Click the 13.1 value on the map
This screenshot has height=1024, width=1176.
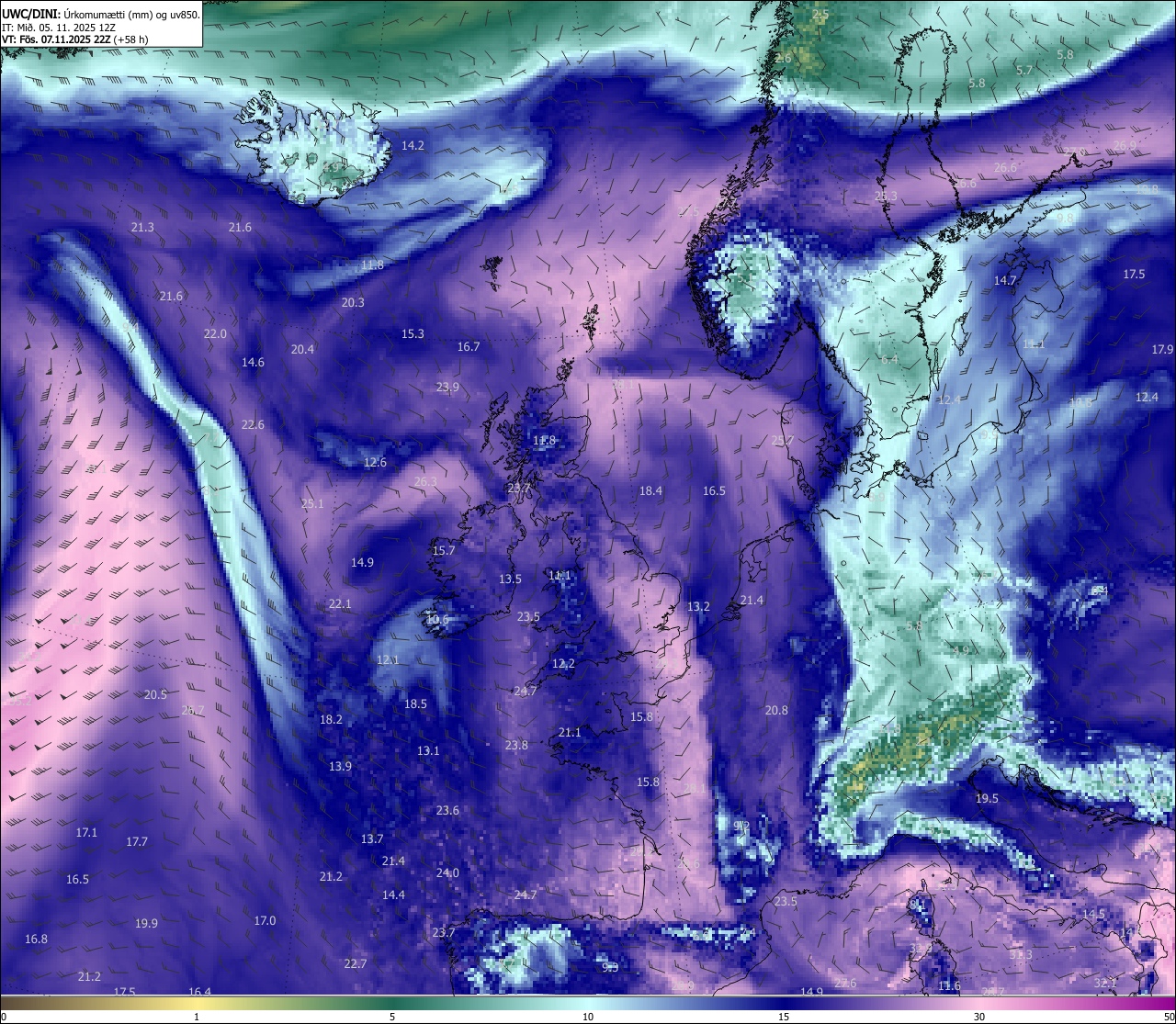(x=428, y=750)
